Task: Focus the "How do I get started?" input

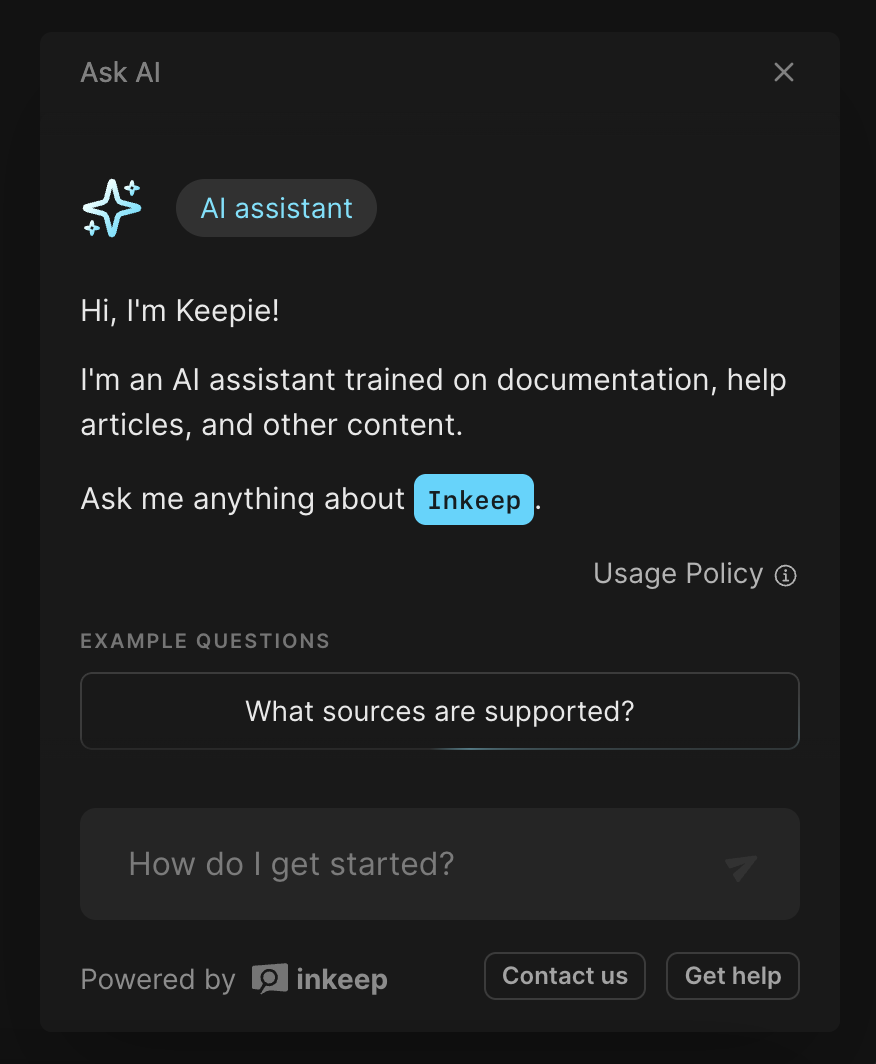Action: tap(420, 864)
